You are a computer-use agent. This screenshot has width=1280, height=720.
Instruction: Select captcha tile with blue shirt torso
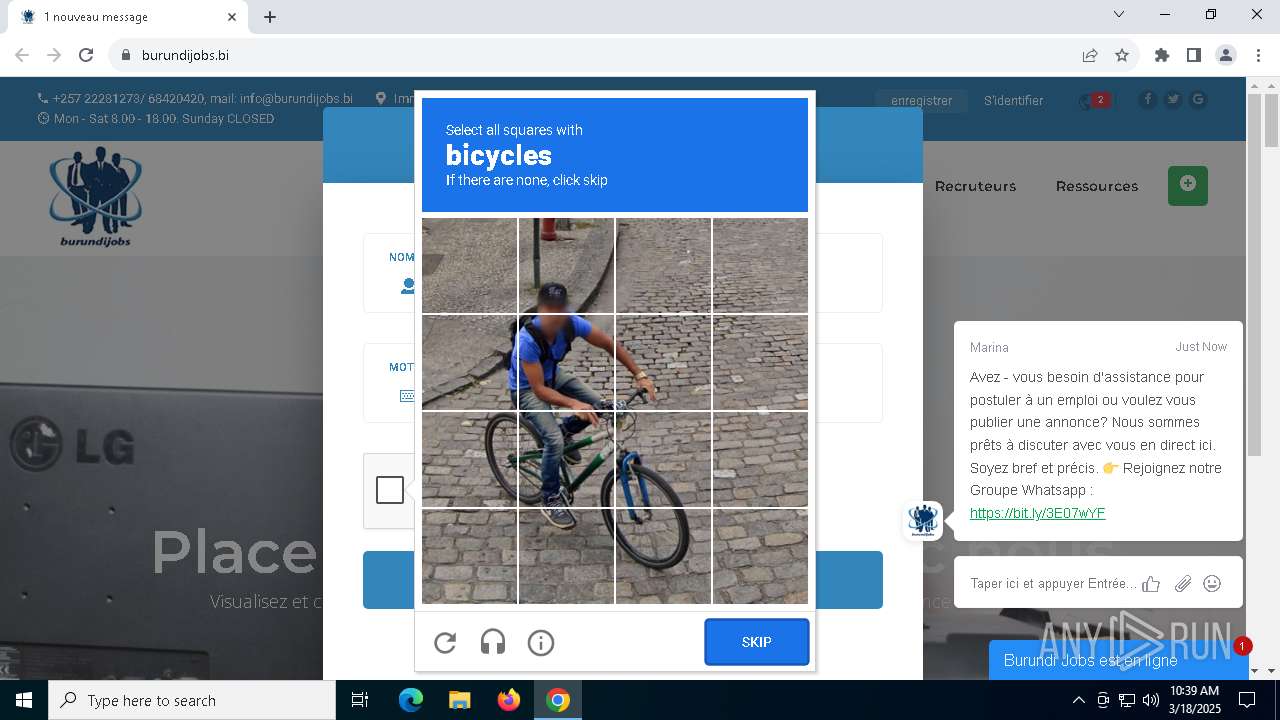pyautogui.click(x=566, y=363)
